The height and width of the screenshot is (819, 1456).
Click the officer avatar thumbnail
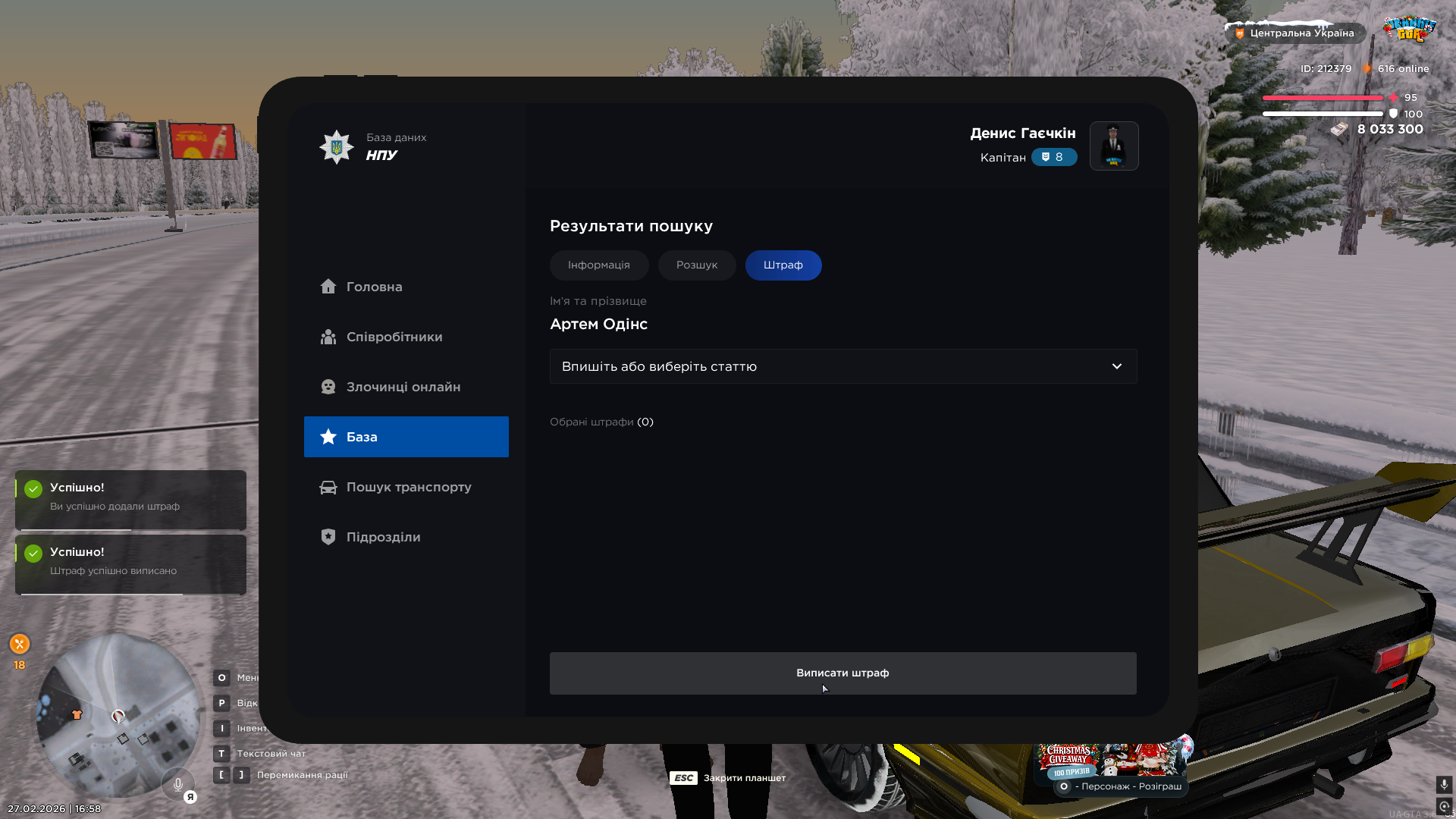click(x=1113, y=146)
